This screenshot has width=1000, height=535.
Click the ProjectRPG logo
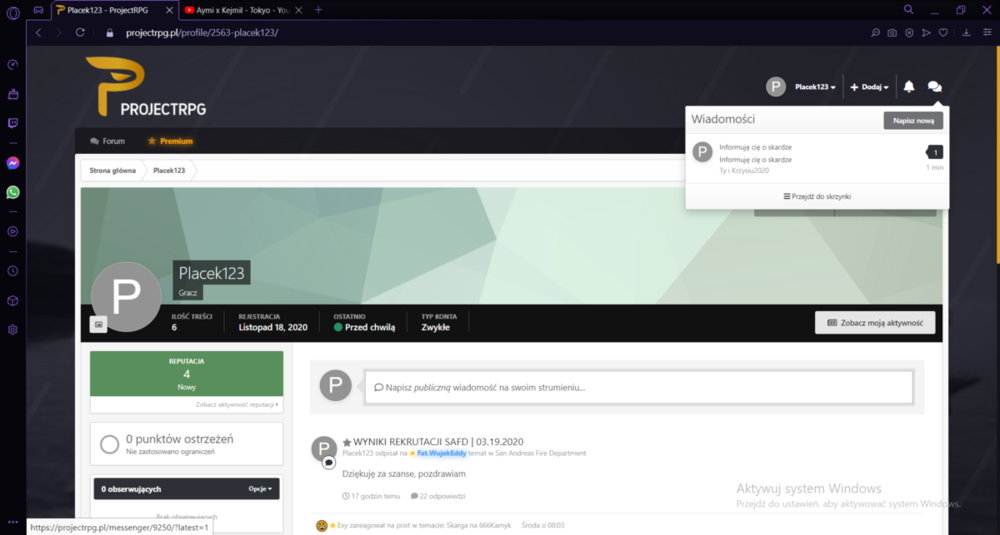click(x=146, y=87)
